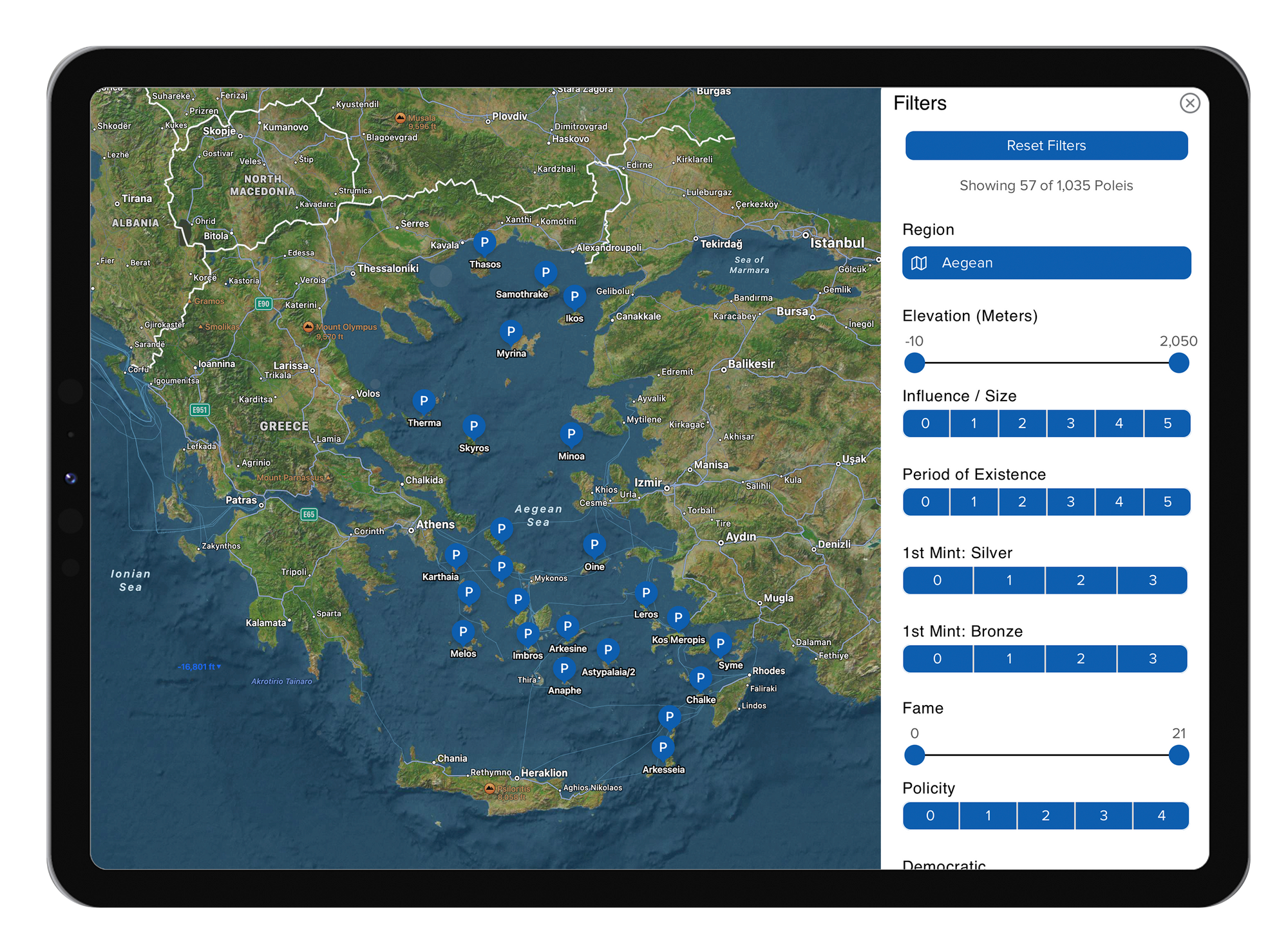Image resolution: width=1288 pixels, height=951 pixels.
Task: Select the Thasos polis pin
Action: (484, 243)
